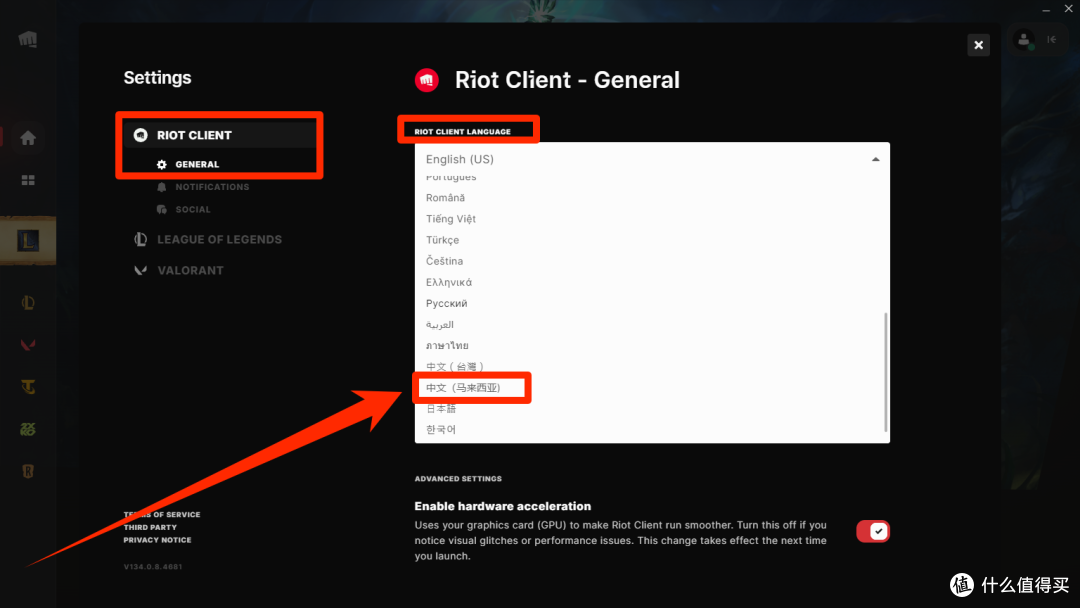The width and height of the screenshot is (1080, 608).
Task: Open the Social settings tab
Action: pyautogui.click(x=193, y=209)
